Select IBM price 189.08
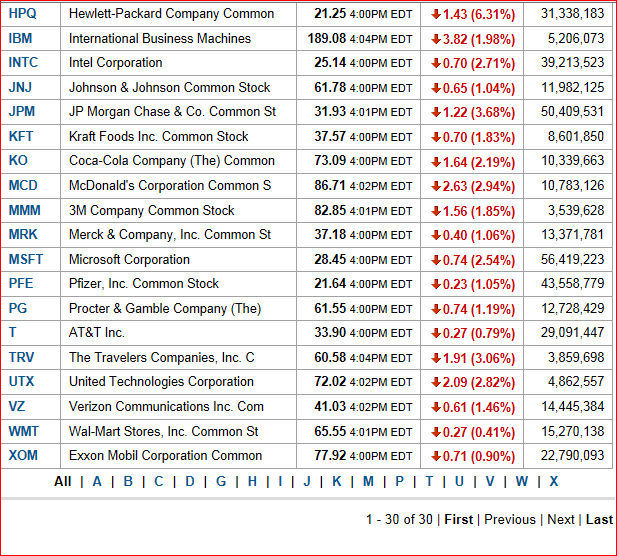 pyautogui.click(x=327, y=39)
